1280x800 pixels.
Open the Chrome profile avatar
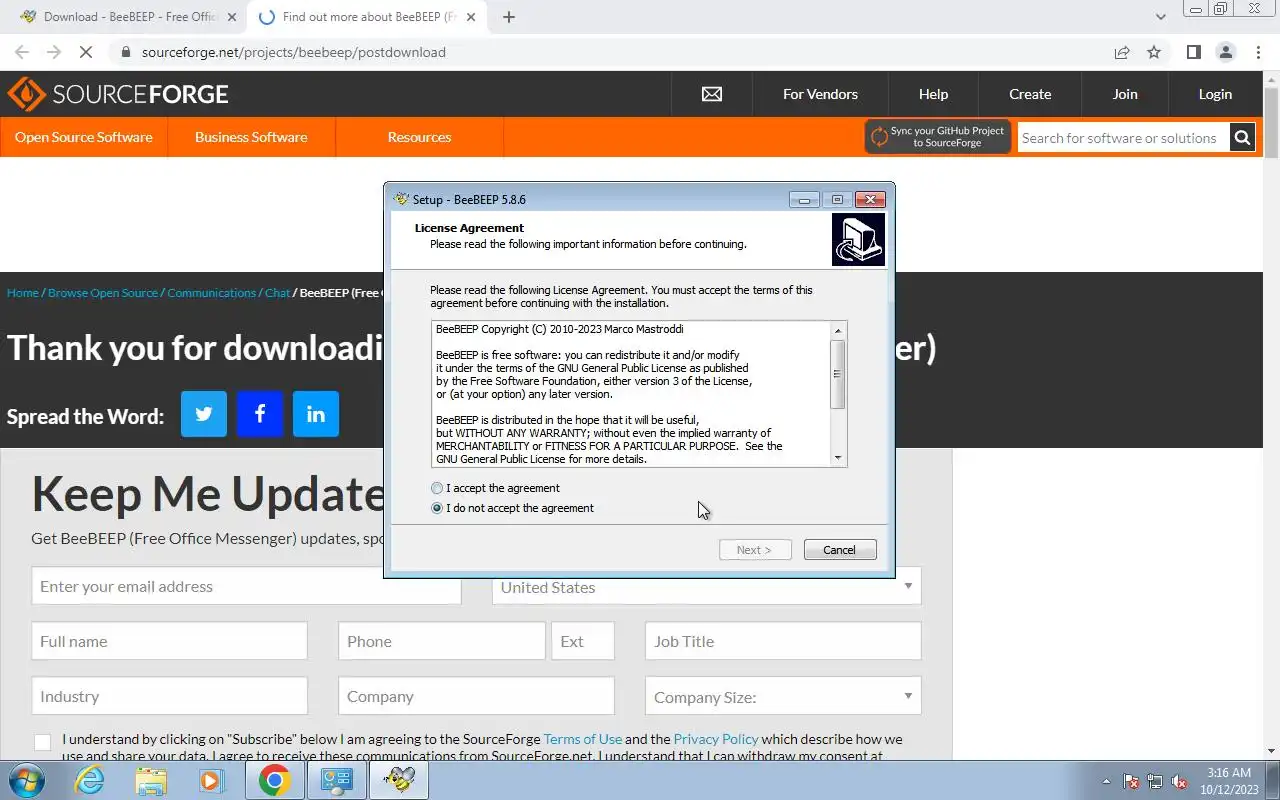pyautogui.click(x=1225, y=52)
